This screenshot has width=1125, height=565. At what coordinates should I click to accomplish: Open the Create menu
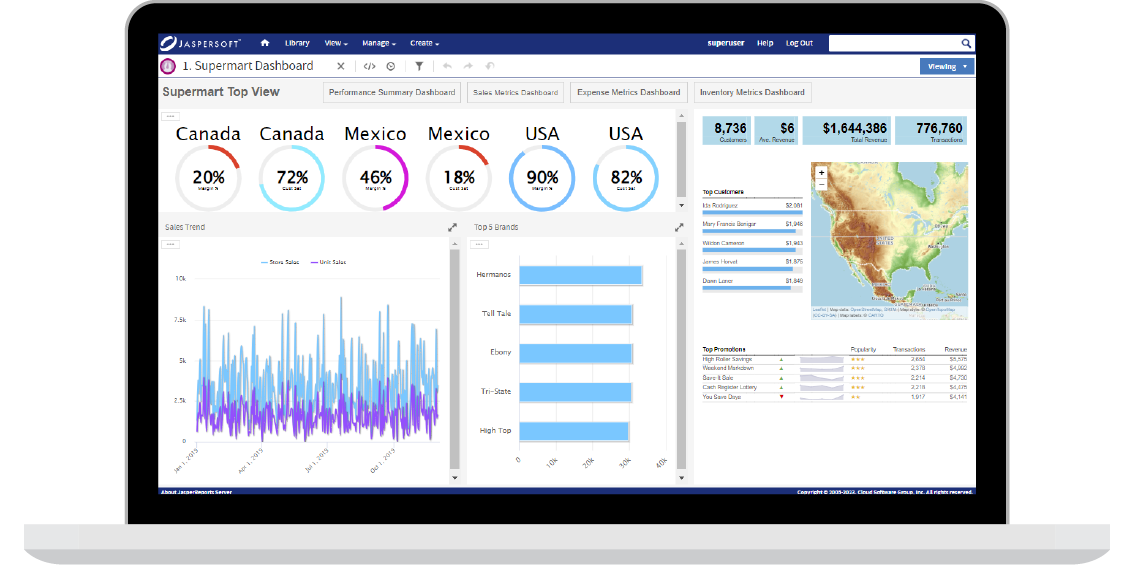425,43
